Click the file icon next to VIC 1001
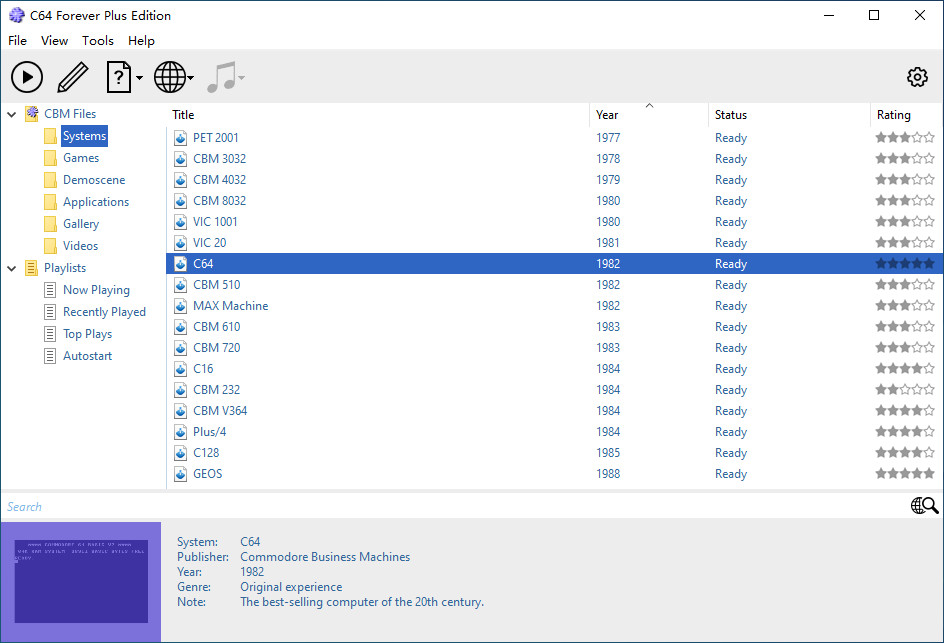Screen dimensions: 944x643 coord(180,222)
